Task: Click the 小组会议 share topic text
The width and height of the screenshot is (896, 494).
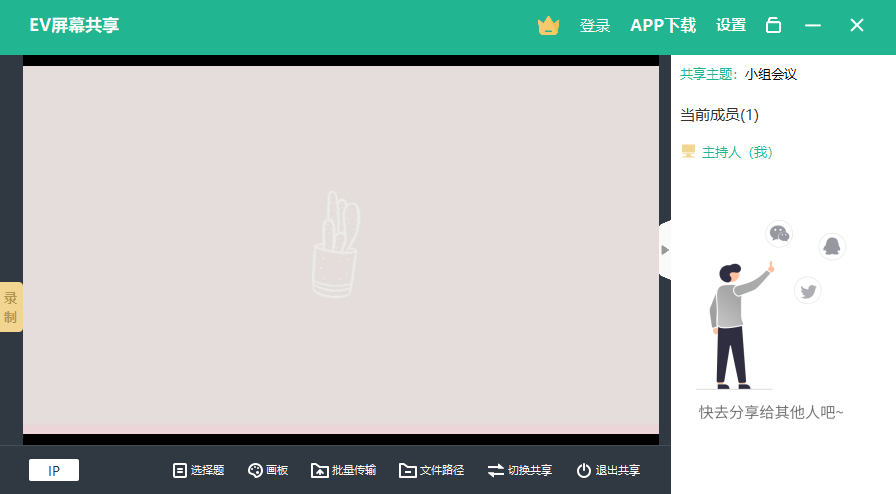Action: coord(770,74)
